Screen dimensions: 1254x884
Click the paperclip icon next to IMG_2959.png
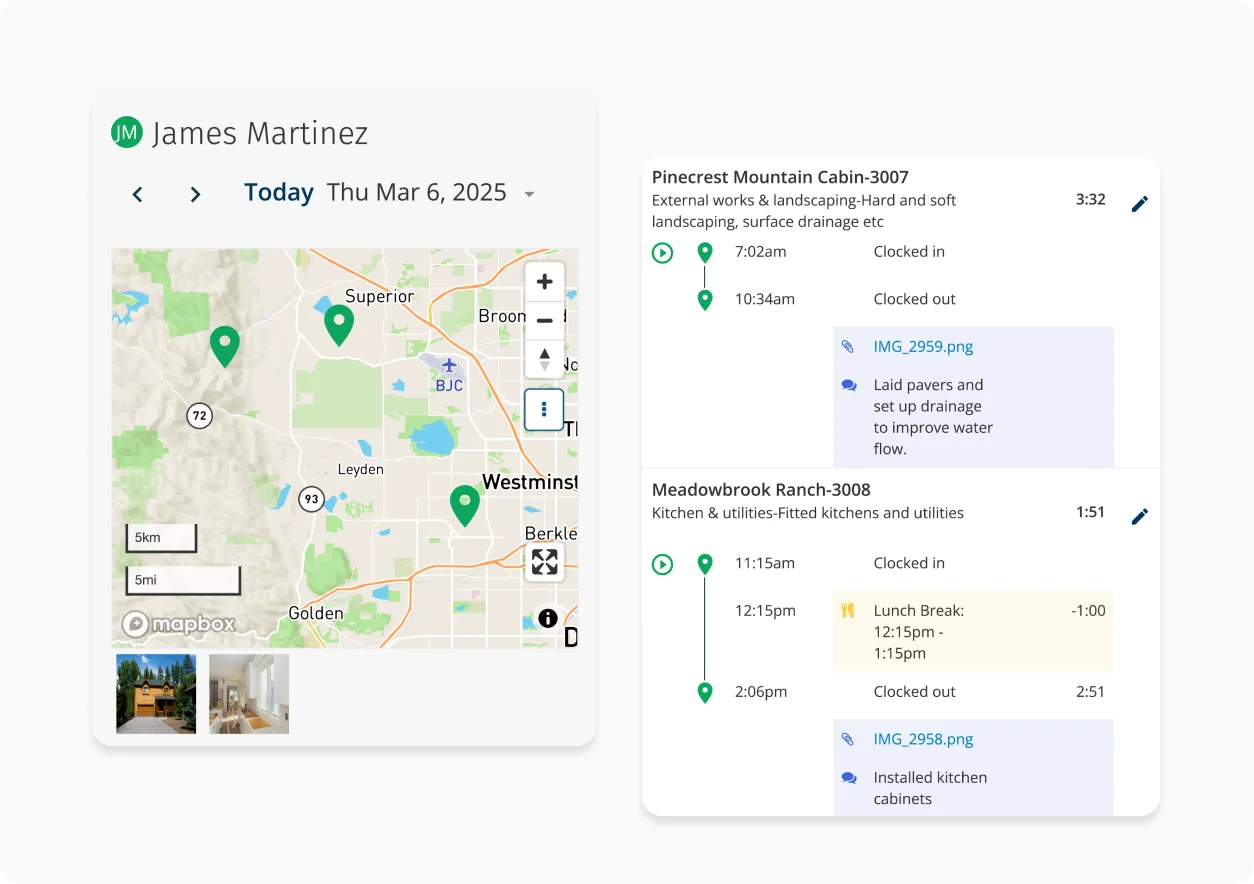tap(849, 346)
